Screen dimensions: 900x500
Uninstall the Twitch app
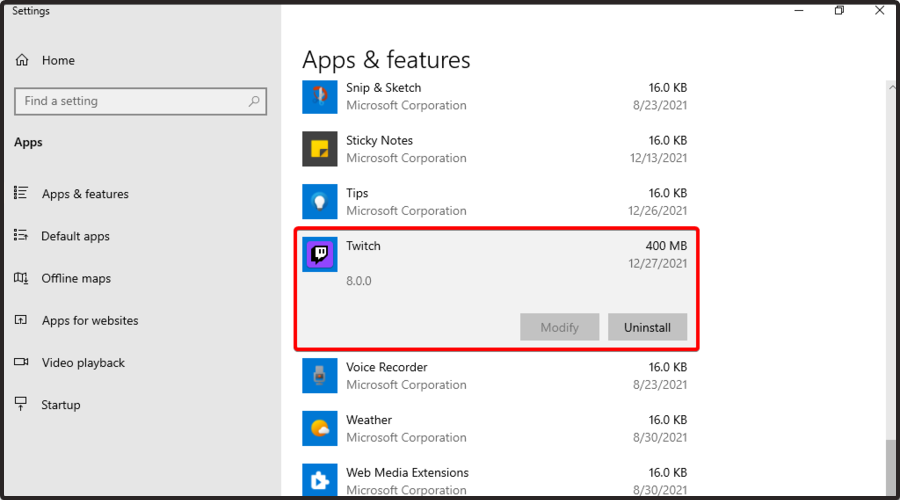click(647, 327)
